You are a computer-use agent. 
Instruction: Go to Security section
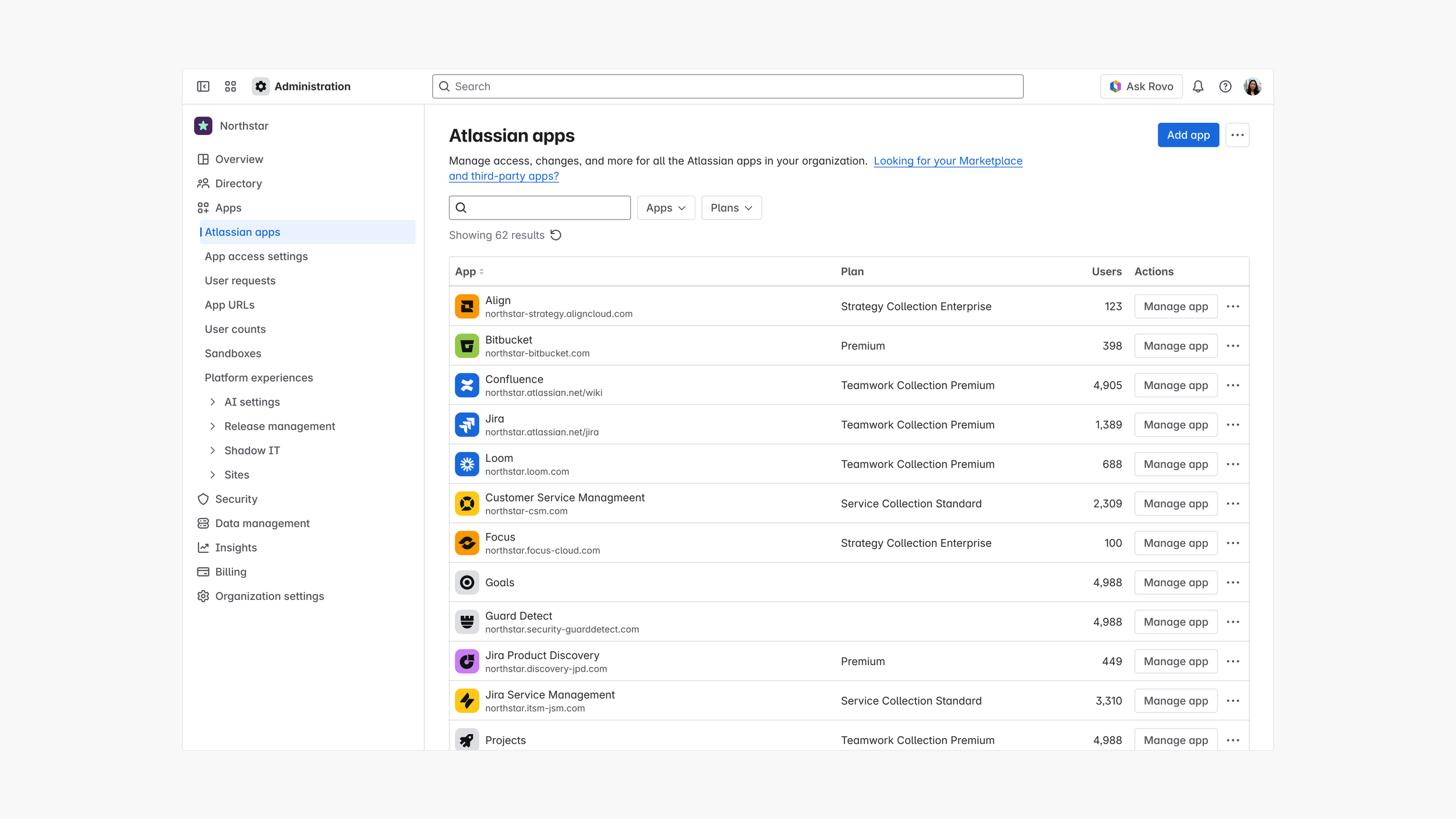pos(236,499)
